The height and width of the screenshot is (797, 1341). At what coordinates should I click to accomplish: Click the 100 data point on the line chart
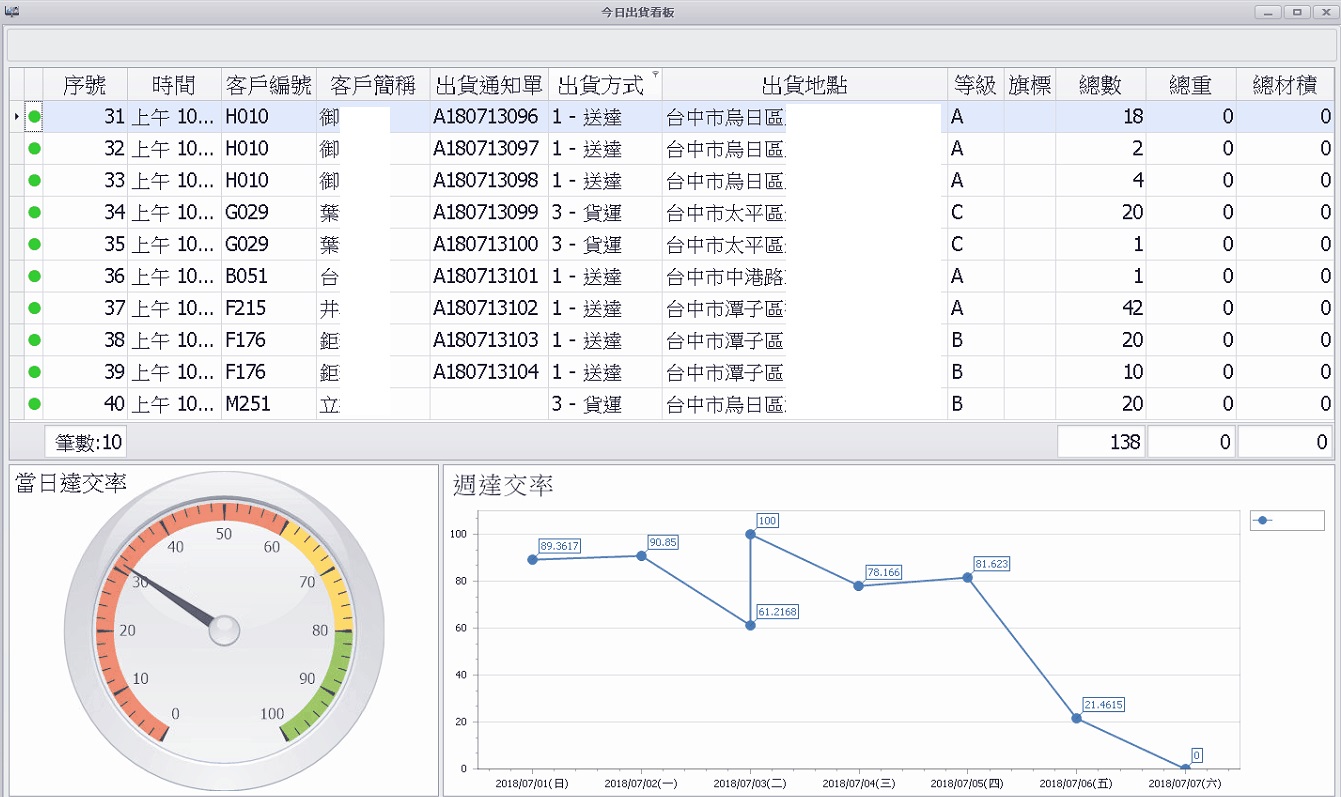click(x=750, y=534)
